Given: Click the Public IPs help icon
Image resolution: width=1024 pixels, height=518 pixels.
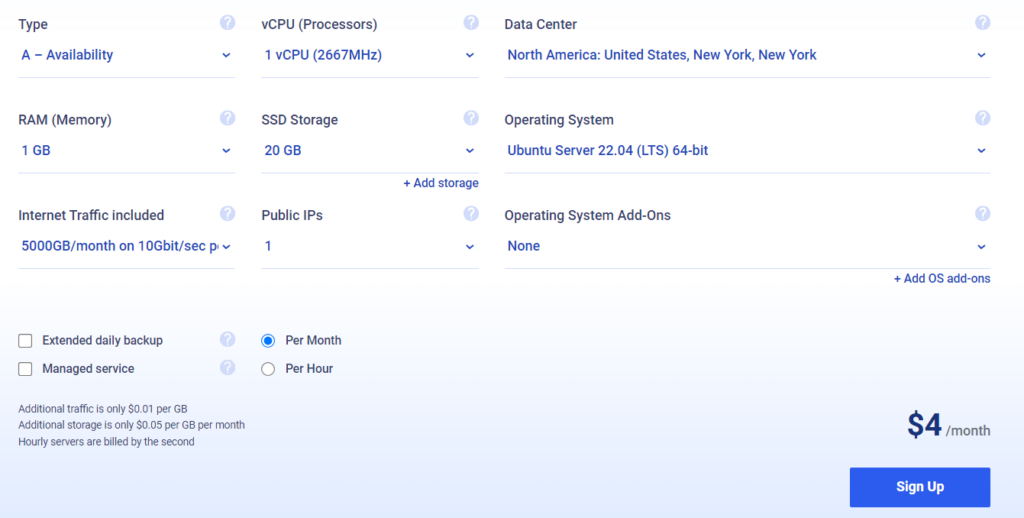Looking at the screenshot, I should [471, 214].
